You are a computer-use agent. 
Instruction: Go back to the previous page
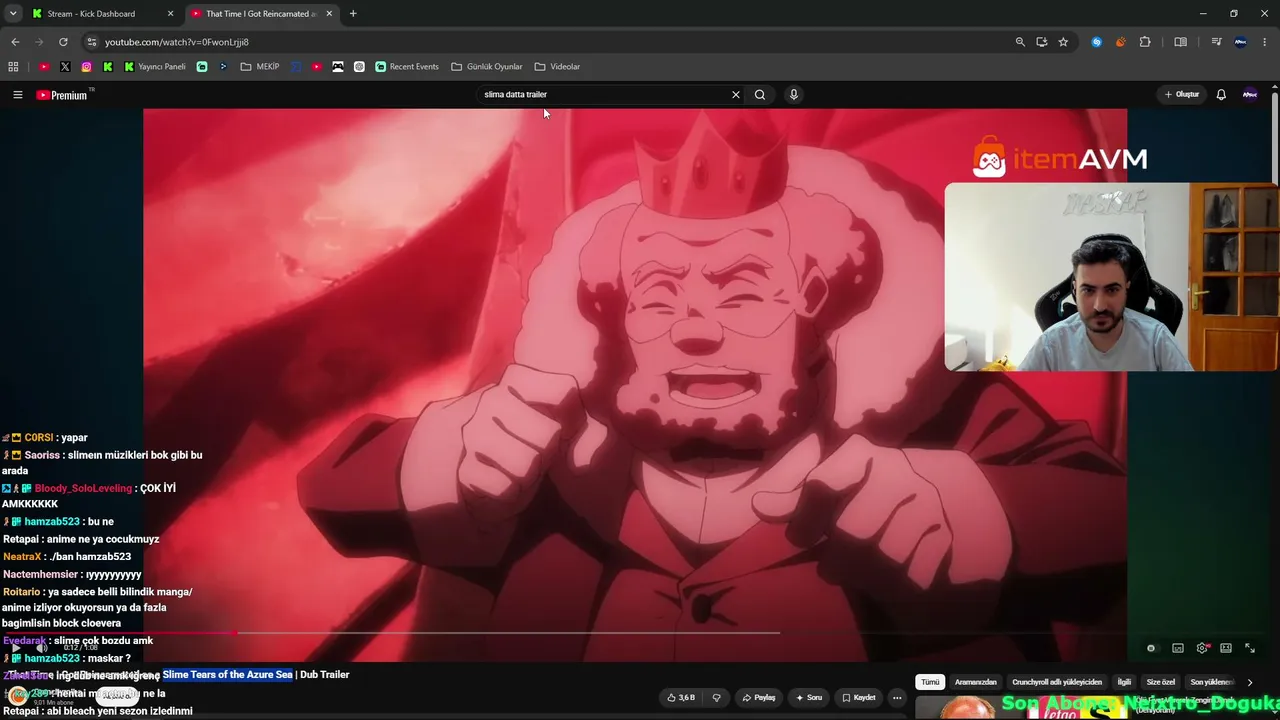click(15, 42)
